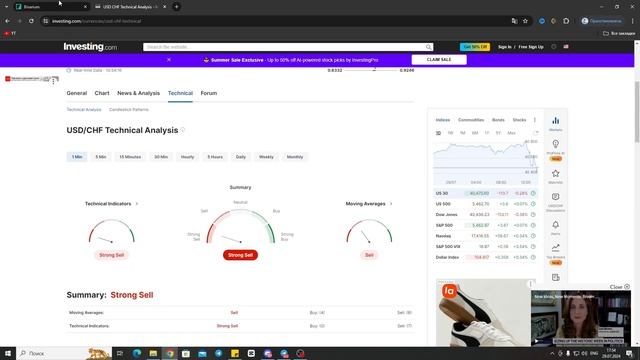The image size is (640, 360).
Task: Bookmark page with the star icon
Action: 525,21
